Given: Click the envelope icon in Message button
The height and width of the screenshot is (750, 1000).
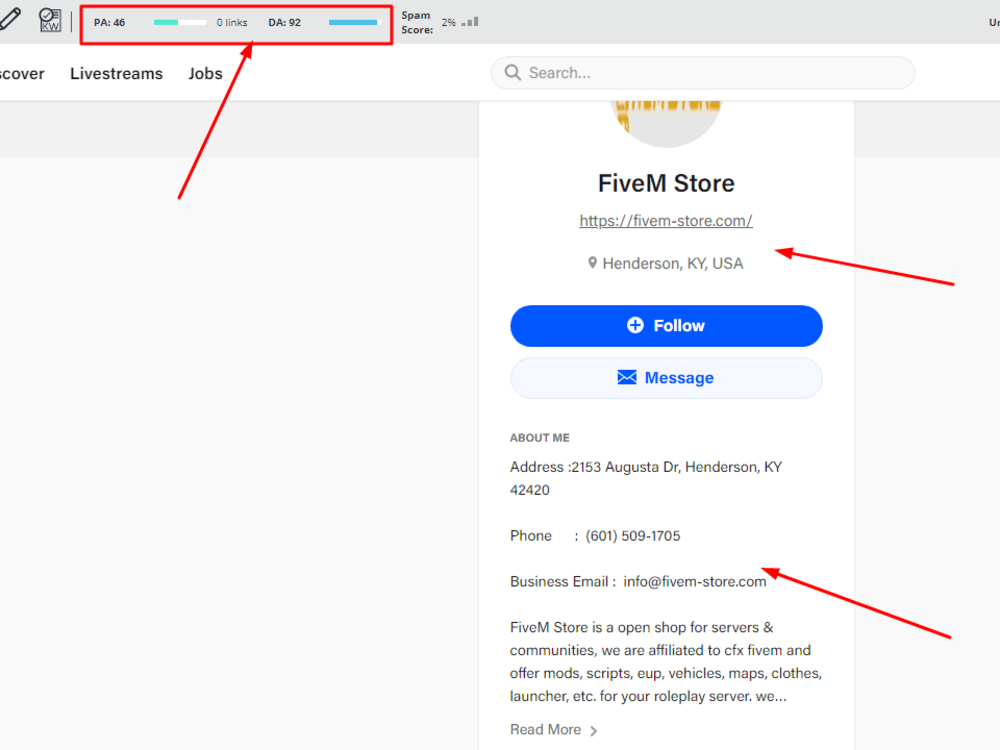Looking at the screenshot, I should click(x=627, y=378).
